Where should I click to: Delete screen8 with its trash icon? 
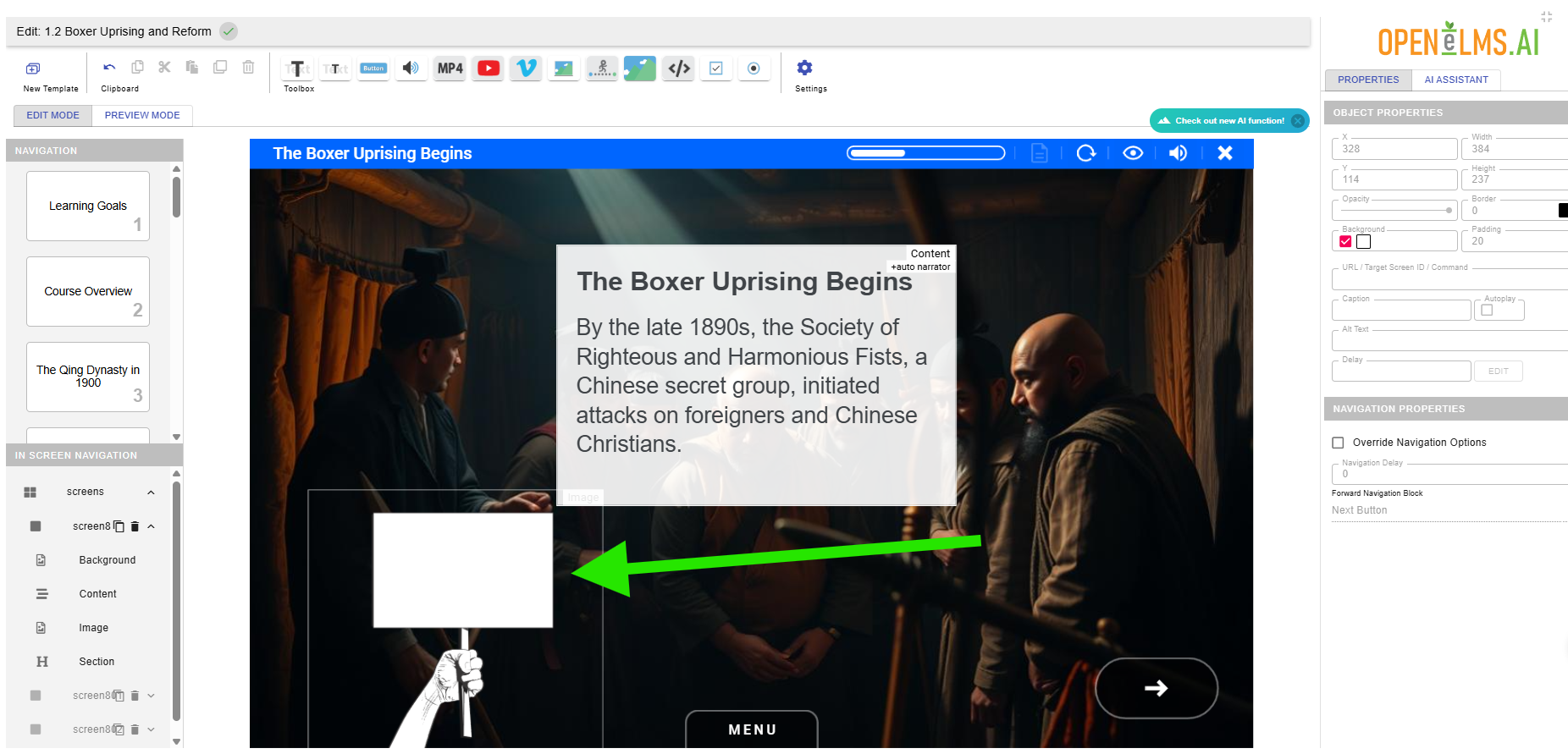[135, 526]
